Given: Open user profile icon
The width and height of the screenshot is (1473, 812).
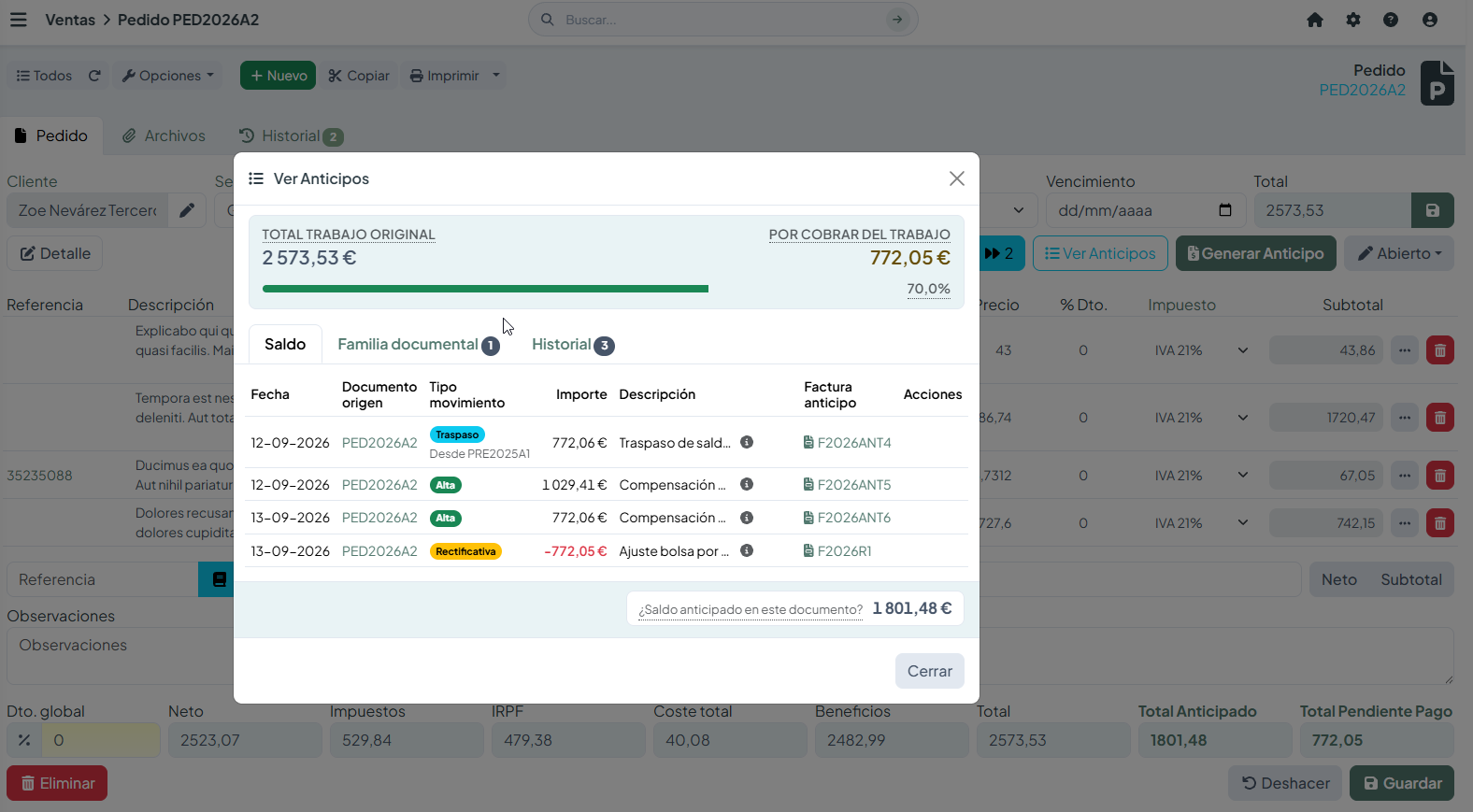Looking at the screenshot, I should pos(1430,20).
